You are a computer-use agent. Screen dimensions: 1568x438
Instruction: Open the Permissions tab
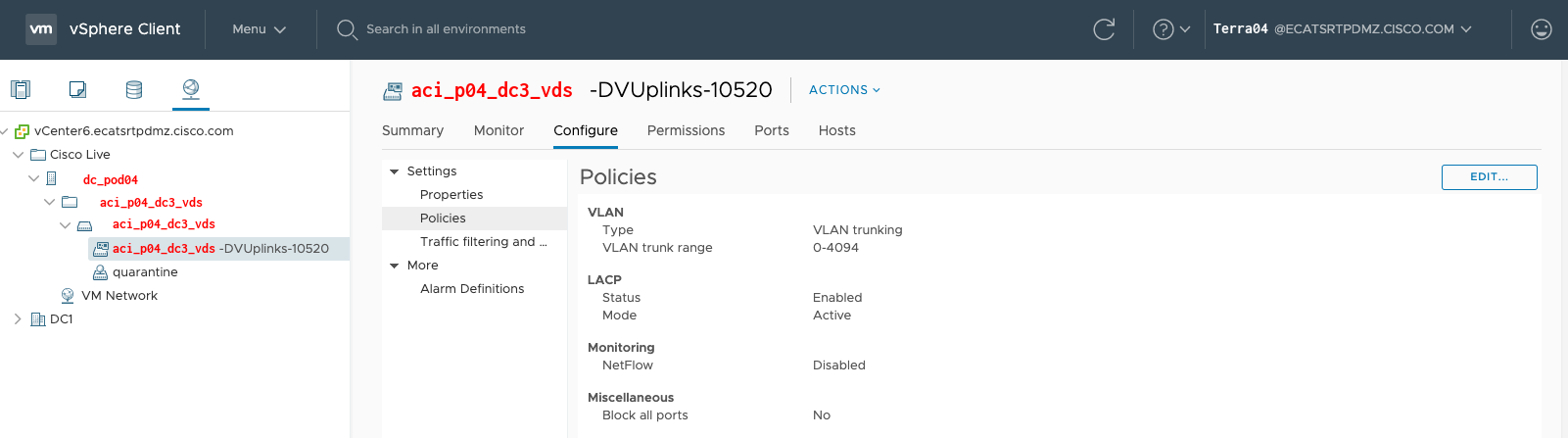686,130
